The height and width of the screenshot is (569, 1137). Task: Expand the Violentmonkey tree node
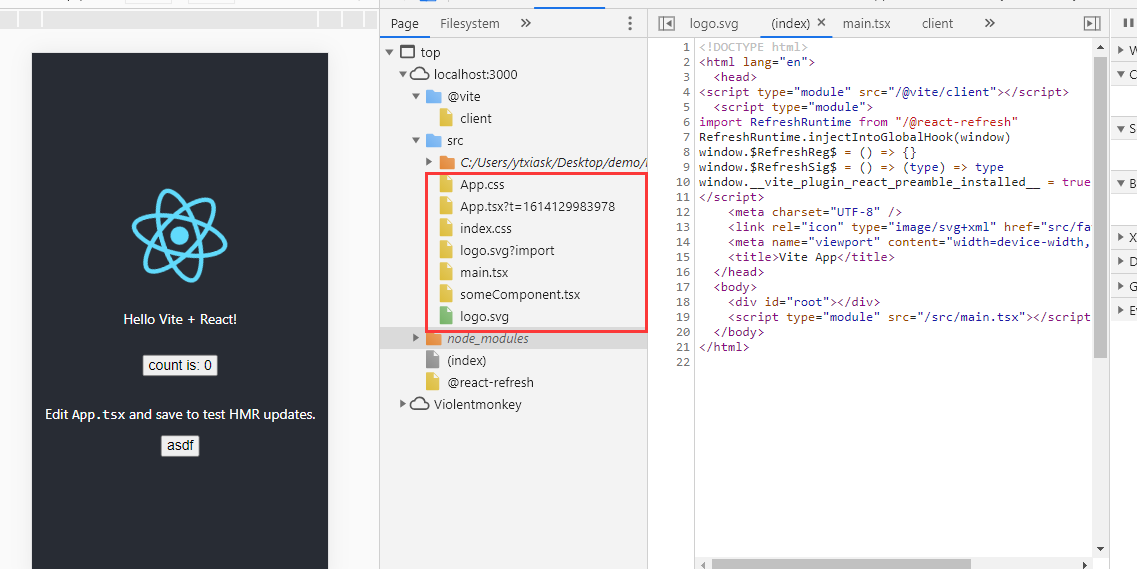[402, 404]
